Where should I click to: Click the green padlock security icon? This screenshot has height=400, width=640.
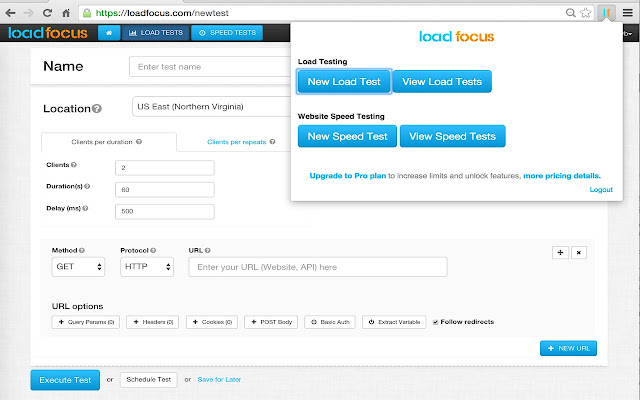(x=87, y=13)
